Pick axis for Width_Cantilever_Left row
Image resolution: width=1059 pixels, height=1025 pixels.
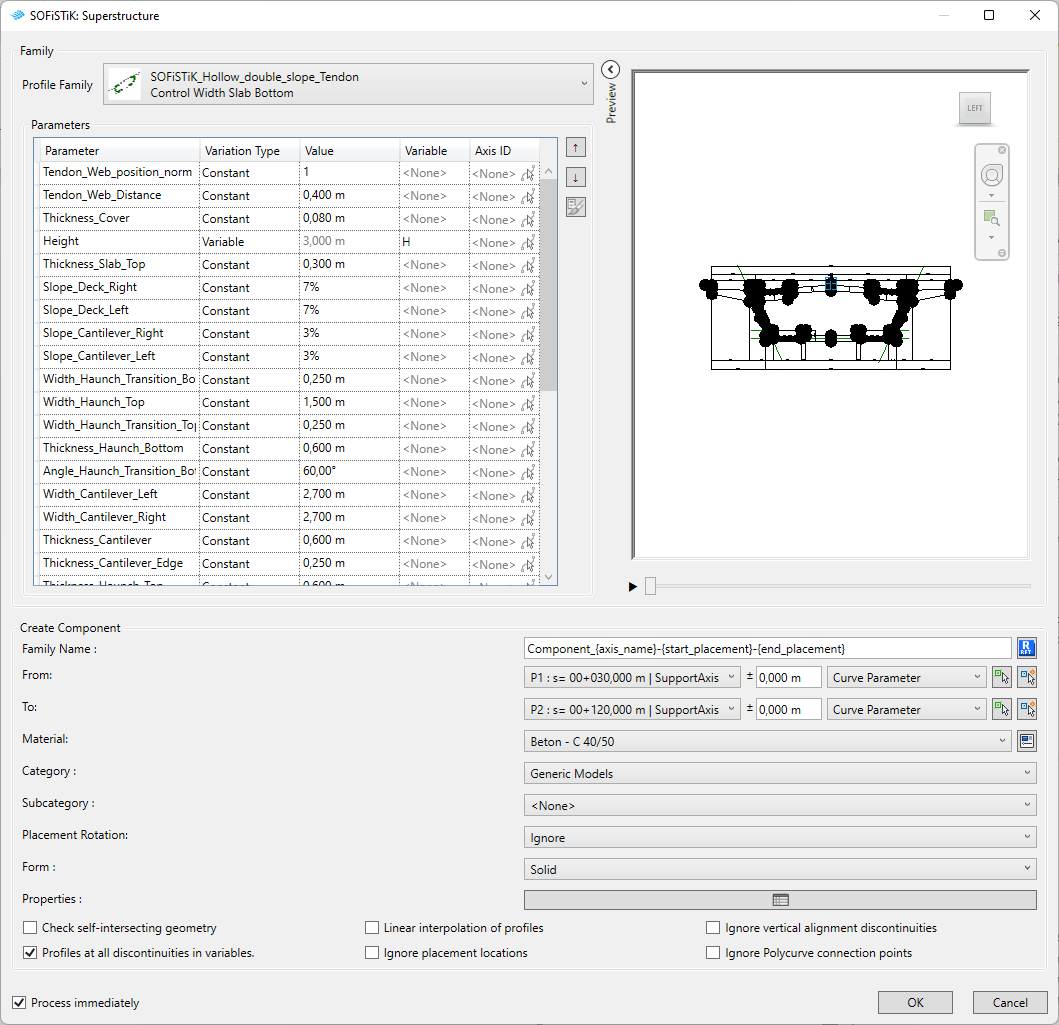tap(528, 496)
